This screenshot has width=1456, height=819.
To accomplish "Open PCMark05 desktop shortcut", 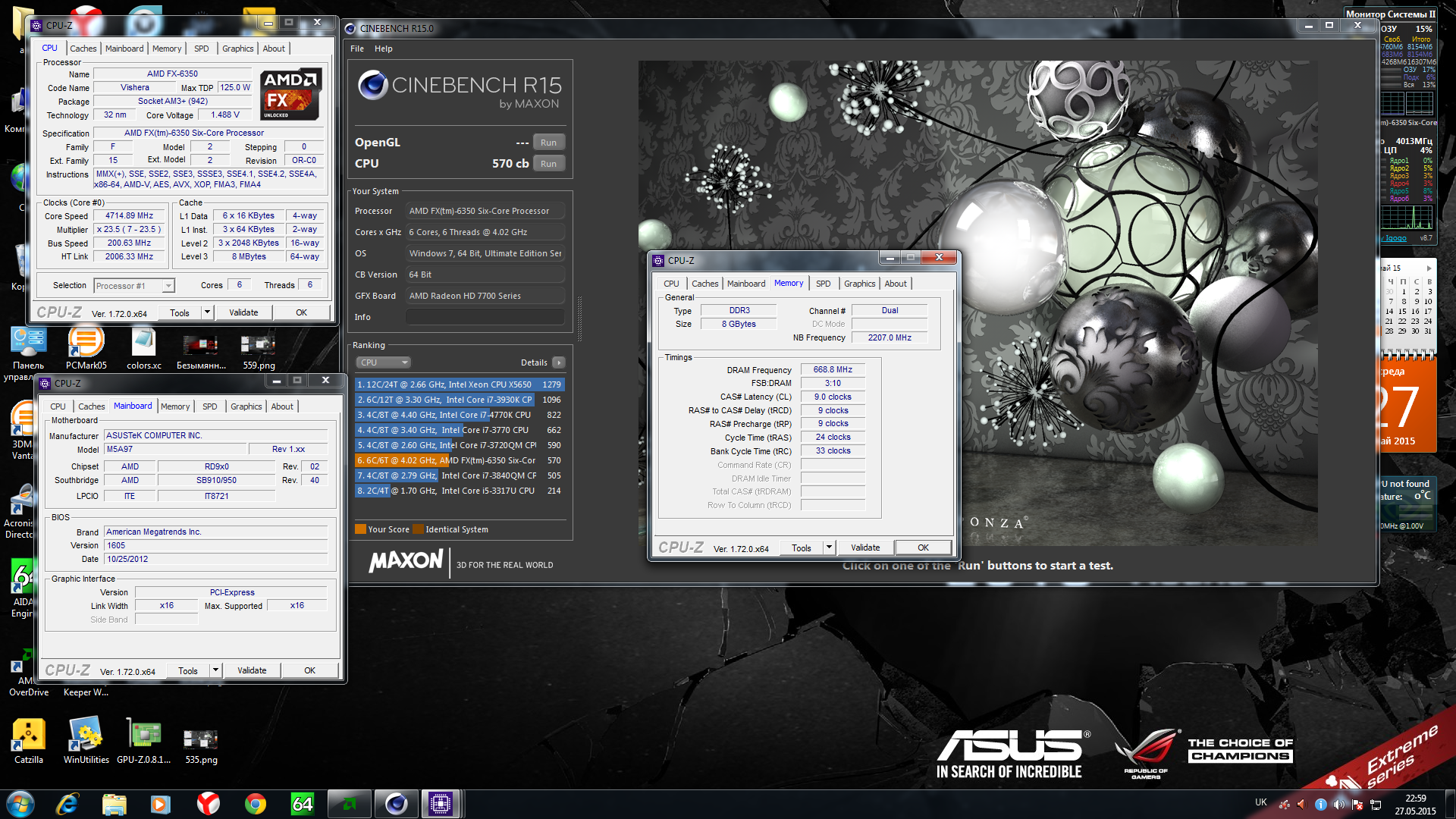I will point(86,347).
